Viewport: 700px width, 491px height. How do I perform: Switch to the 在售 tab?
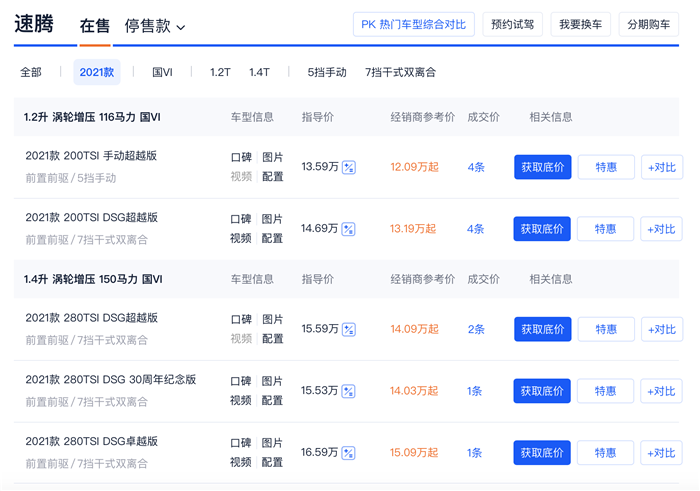(x=95, y=26)
